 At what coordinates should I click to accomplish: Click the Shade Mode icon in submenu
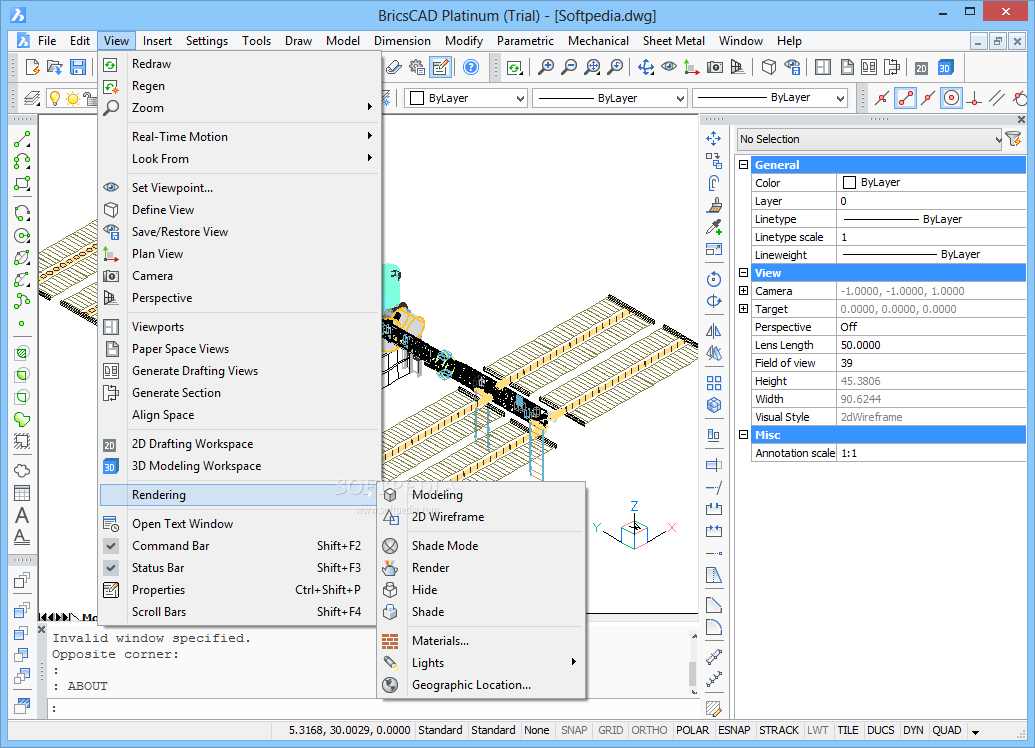[390, 546]
